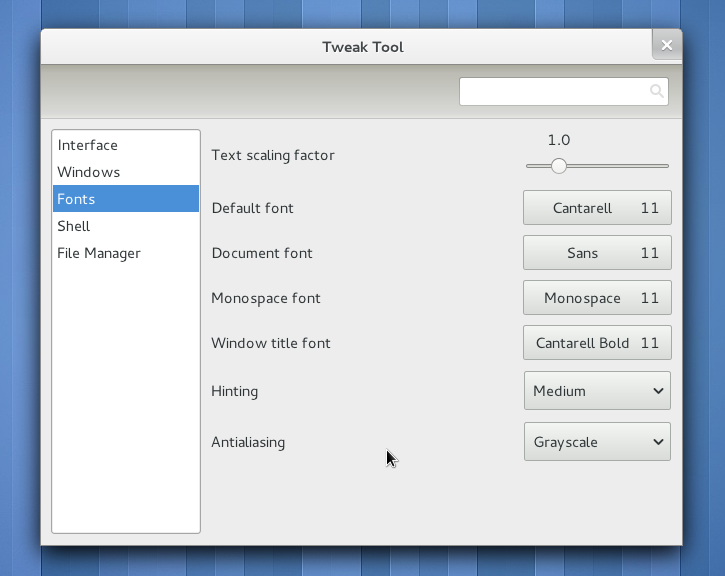
Task: Open the Antialiasing Grayscale dropdown
Action: (x=597, y=442)
